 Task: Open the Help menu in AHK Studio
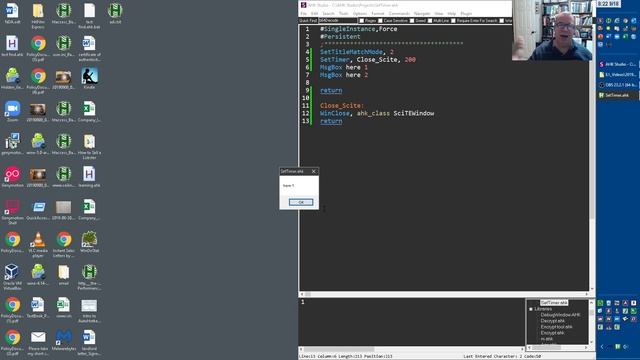point(451,13)
